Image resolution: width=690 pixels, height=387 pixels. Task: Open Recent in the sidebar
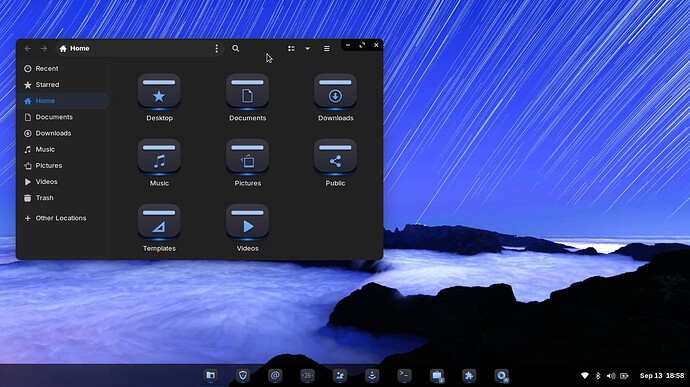click(64, 69)
